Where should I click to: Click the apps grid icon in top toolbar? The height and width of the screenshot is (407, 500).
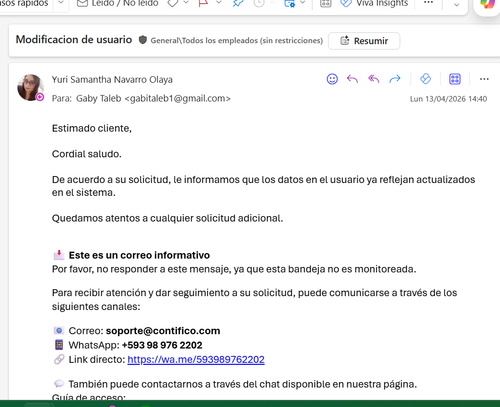[x=325, y=3]
